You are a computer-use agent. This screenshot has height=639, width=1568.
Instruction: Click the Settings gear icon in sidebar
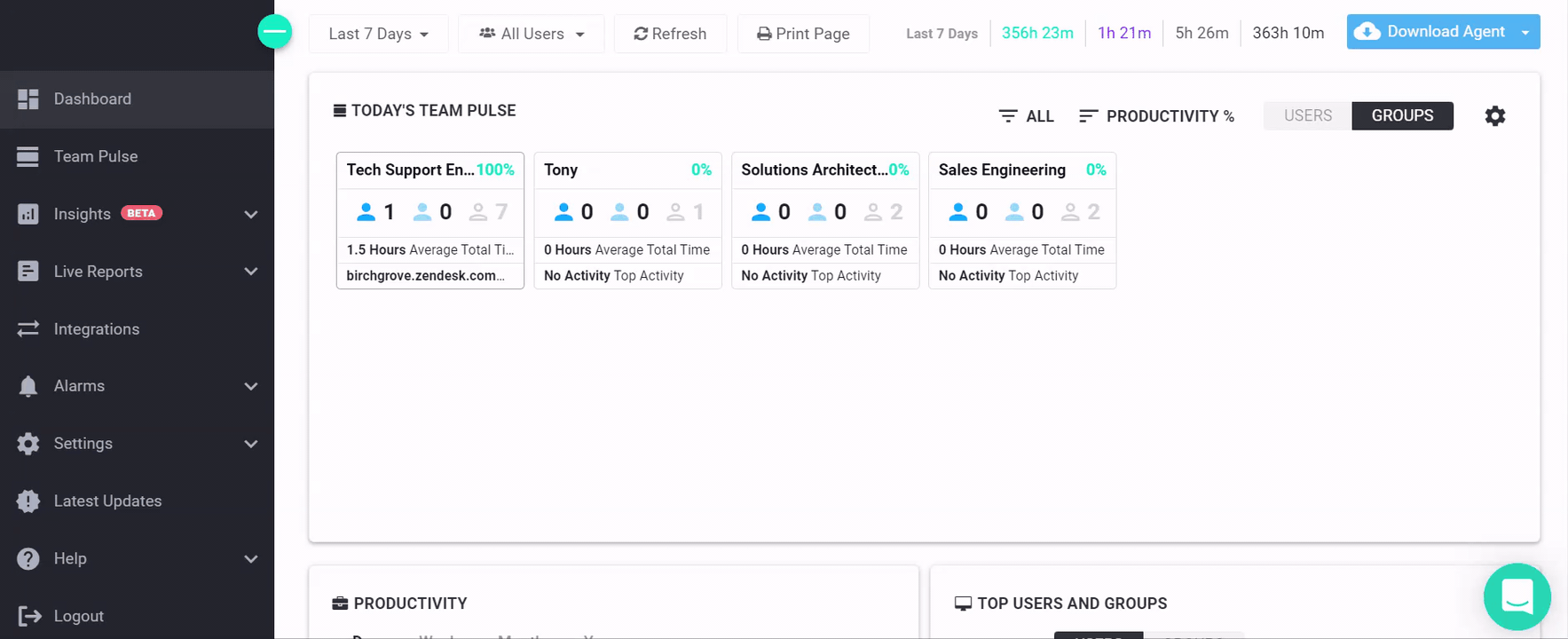click(28, 444)
